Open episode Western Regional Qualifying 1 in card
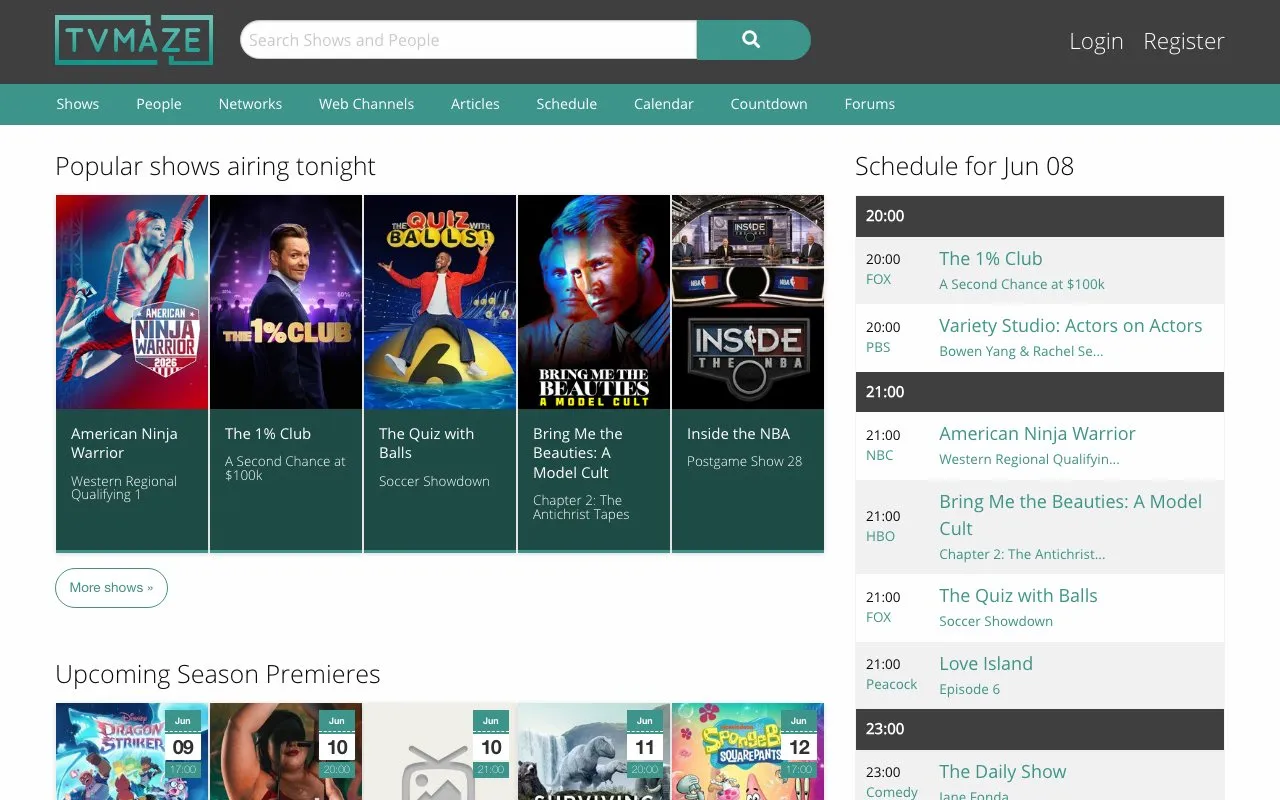Screen dimensions: 1280x800 [x=124, y=488]
